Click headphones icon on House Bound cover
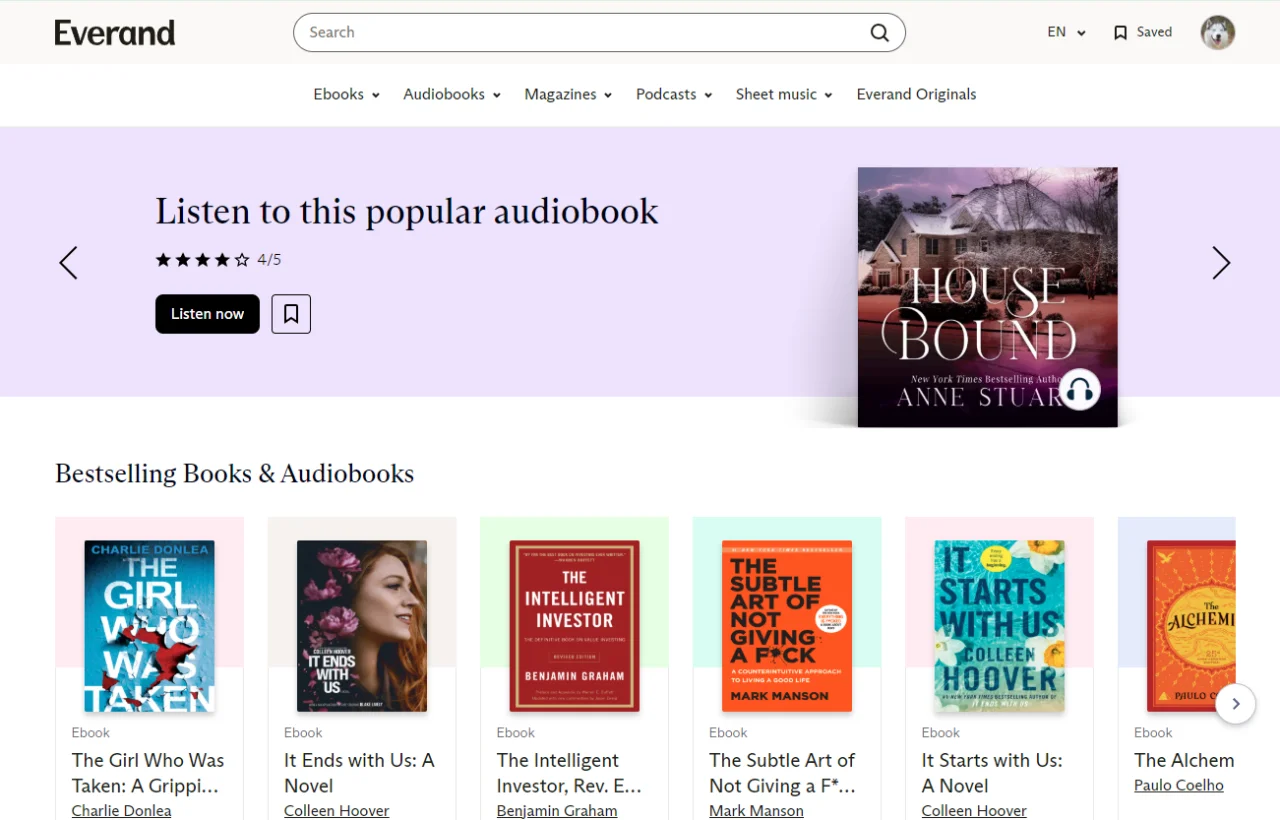Screen dimensions: 1280x820 [1079, 390]
